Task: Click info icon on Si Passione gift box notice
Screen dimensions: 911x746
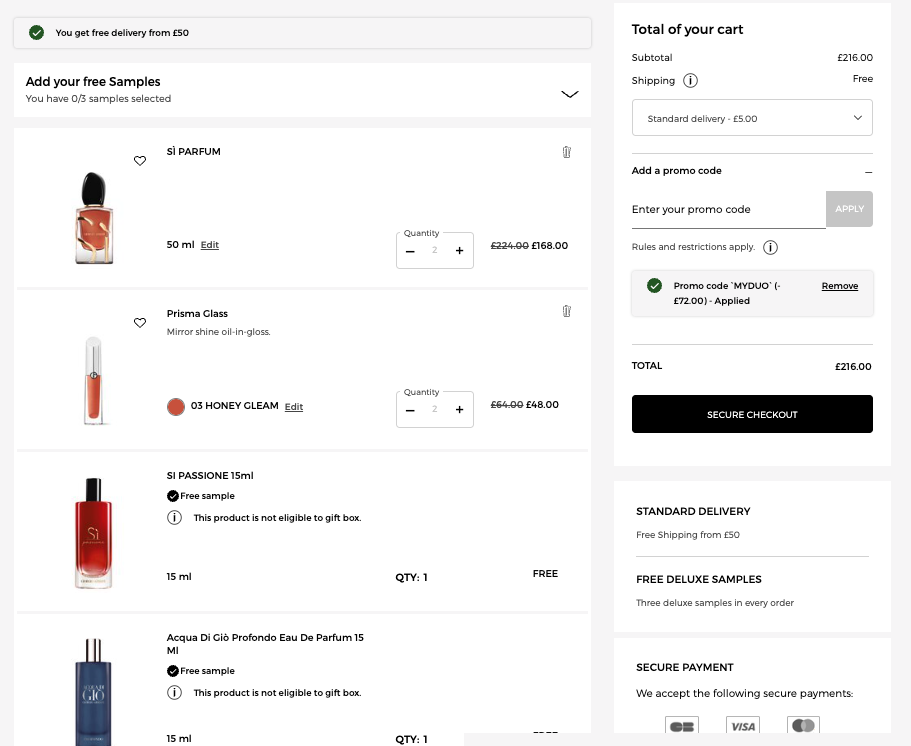Action: tap(174, 518)
